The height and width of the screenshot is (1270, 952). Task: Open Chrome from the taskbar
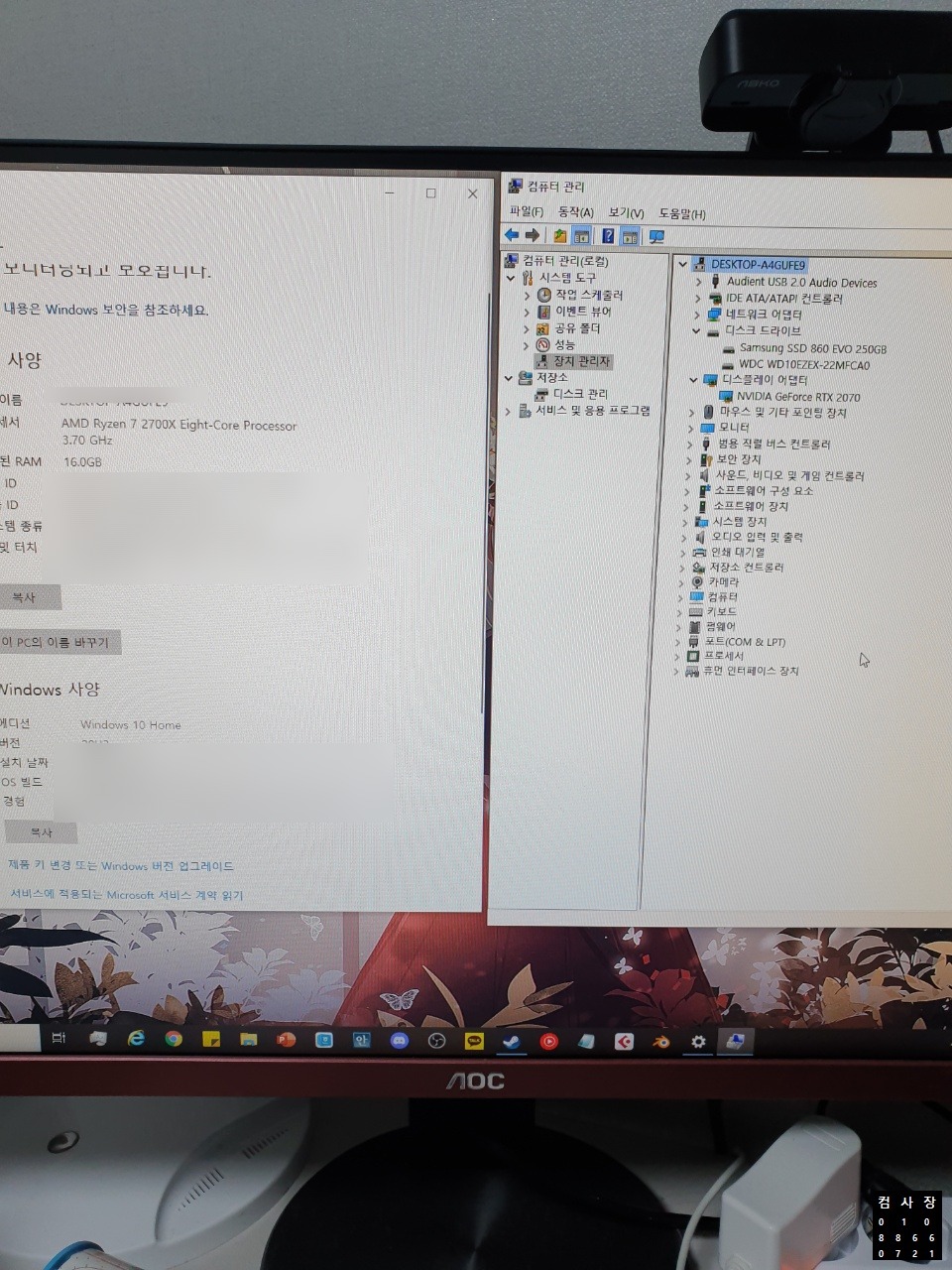tap(174, 1039)
